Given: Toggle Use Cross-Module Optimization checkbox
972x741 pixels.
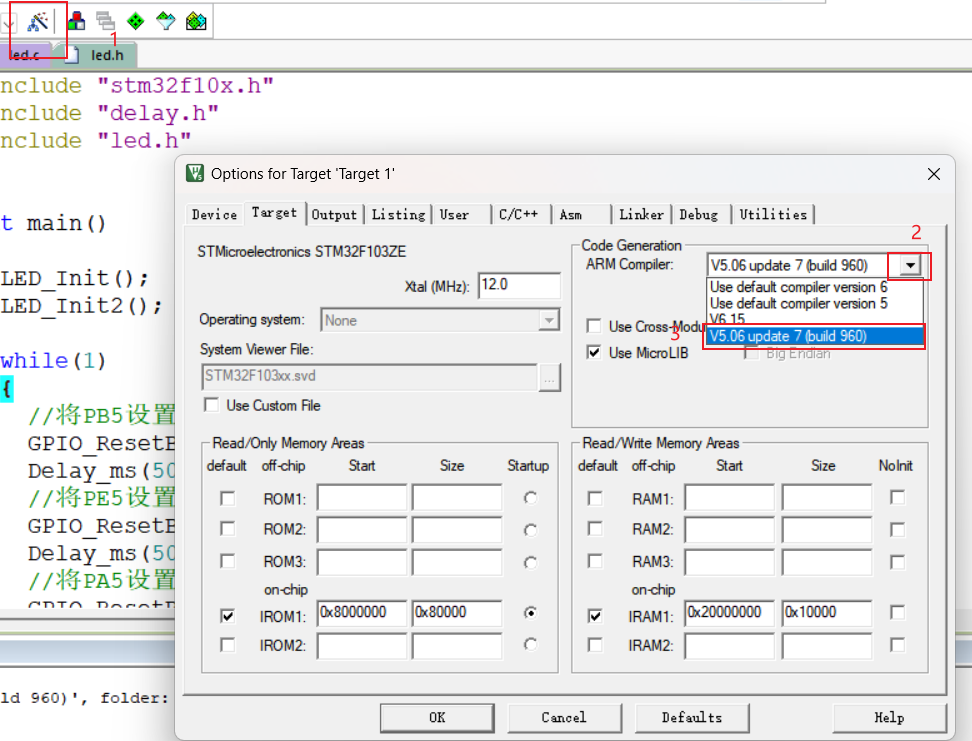Looking at the screenshot, I should click(594, 326).
